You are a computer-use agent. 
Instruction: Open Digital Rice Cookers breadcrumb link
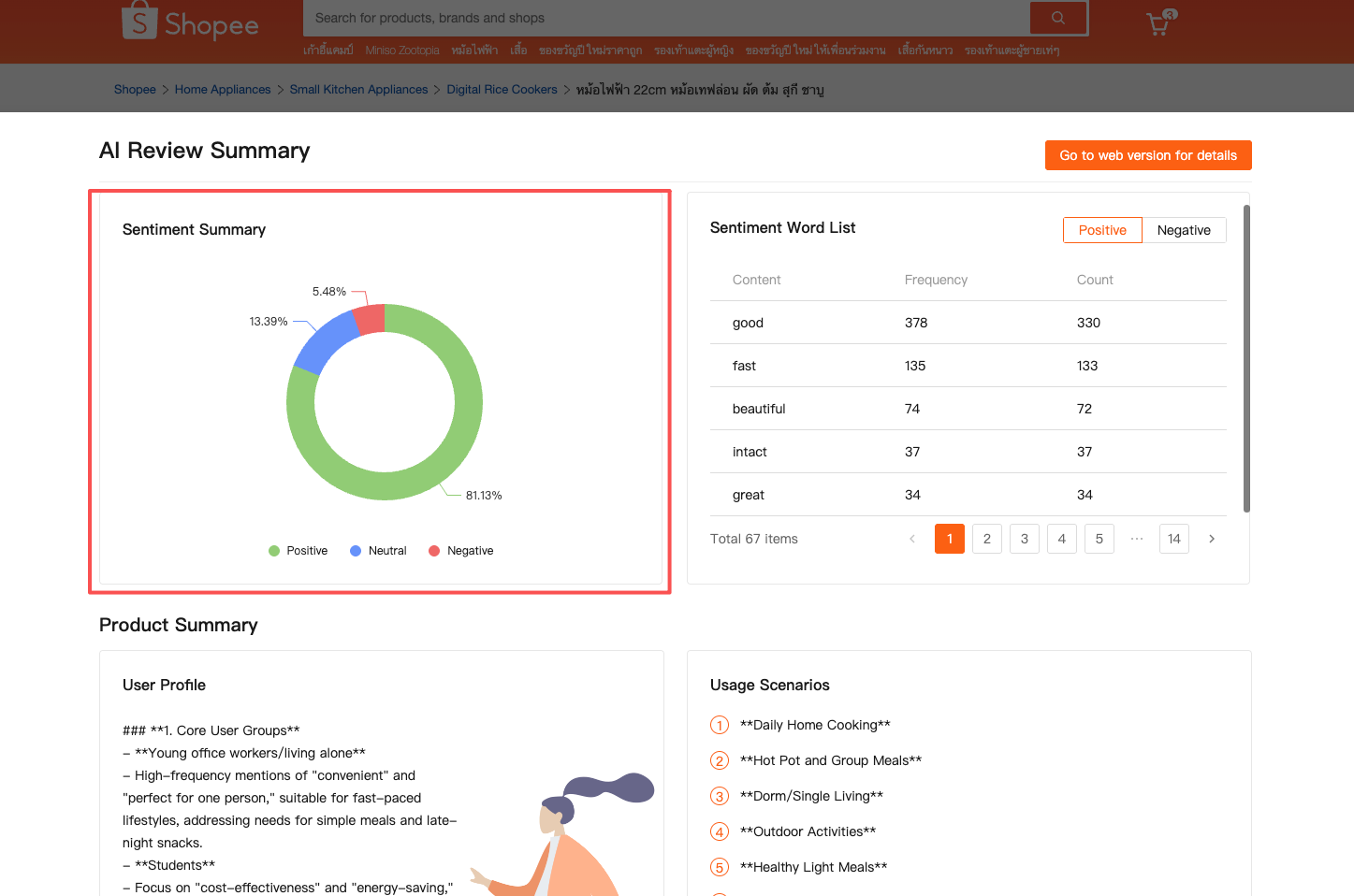tap(502, 90)
